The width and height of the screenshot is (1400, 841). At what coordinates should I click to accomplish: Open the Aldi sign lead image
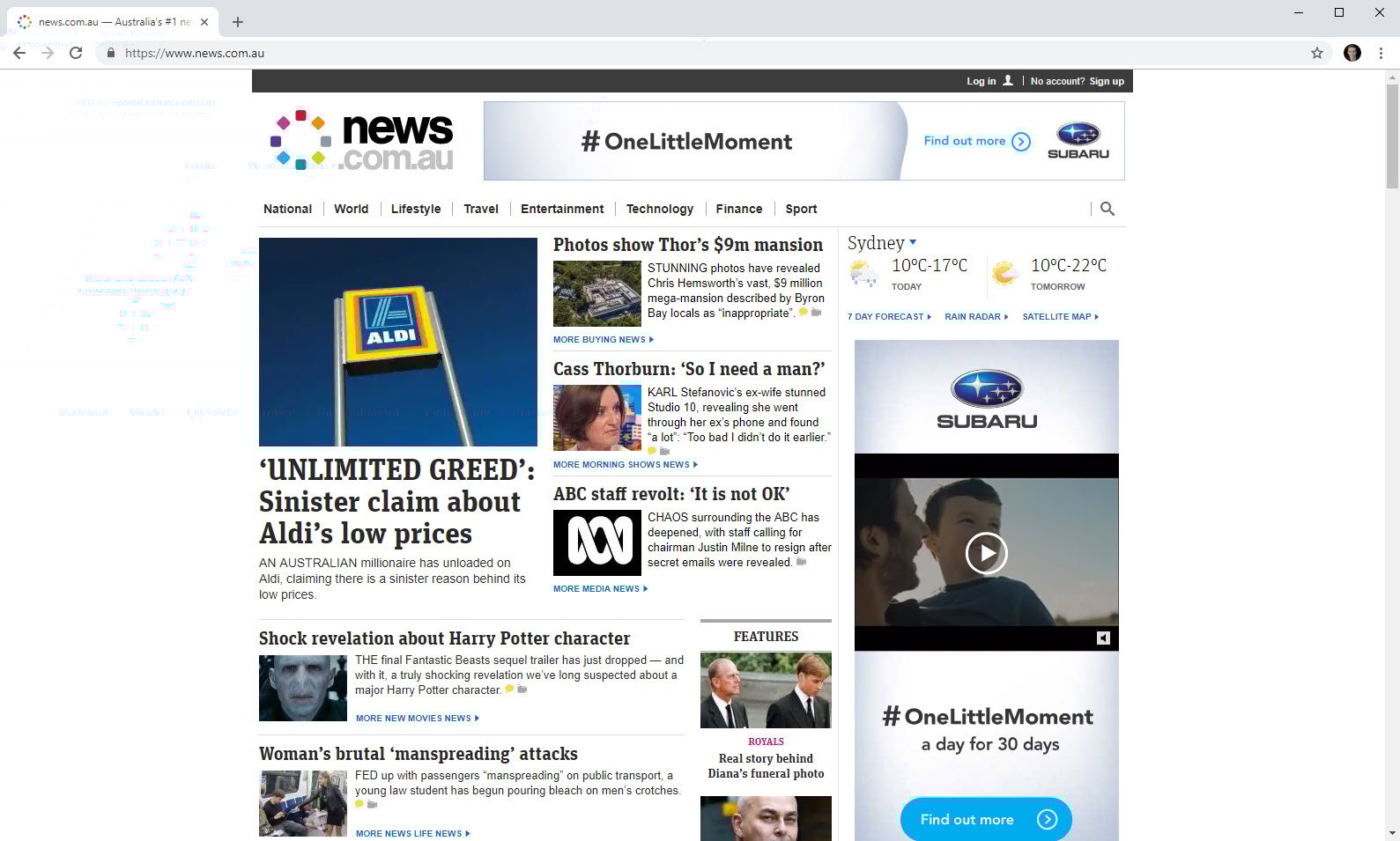click(398, 342)
